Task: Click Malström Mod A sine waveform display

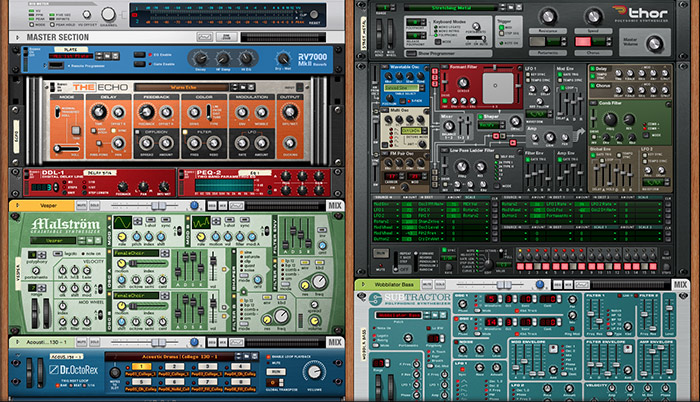Action: coord(122,222)
